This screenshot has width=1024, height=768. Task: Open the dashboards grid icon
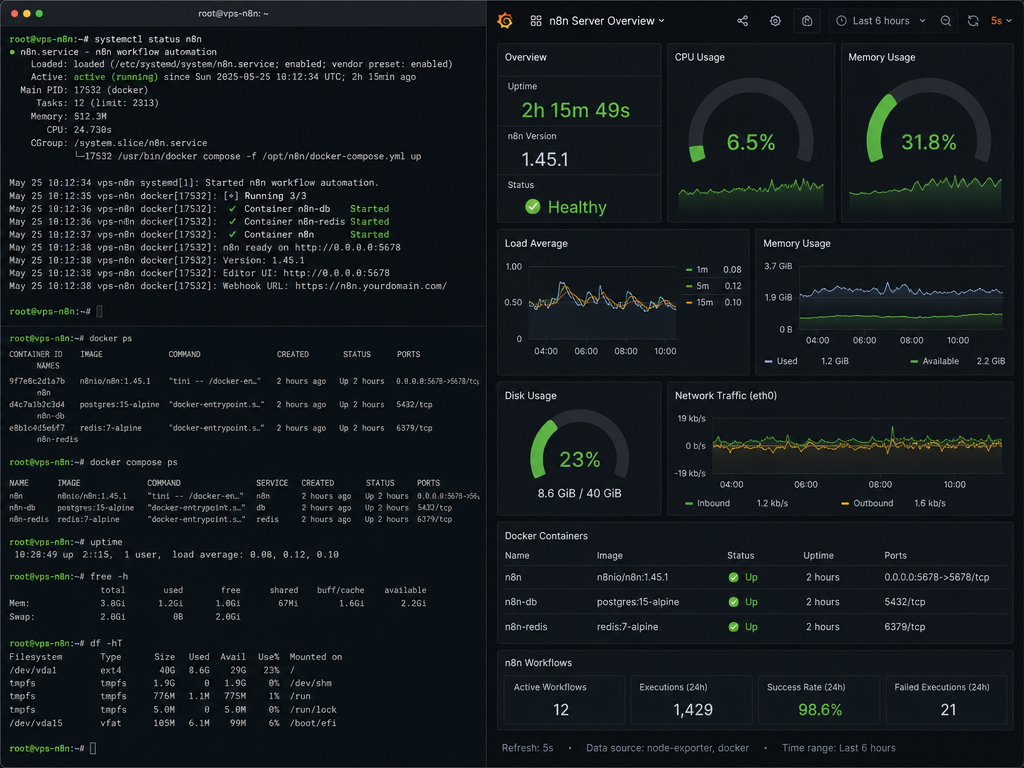click(x=536, y=21)
